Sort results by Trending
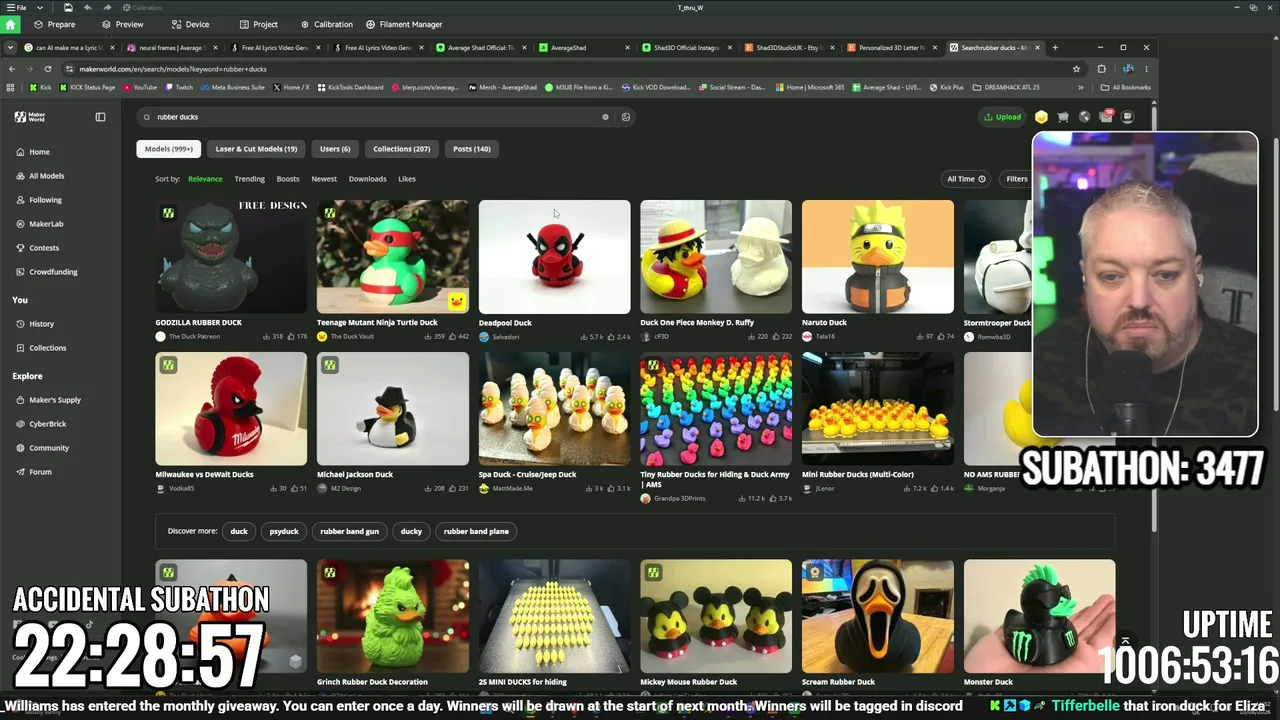This screenshot has width=1280, height=720. 249,179
